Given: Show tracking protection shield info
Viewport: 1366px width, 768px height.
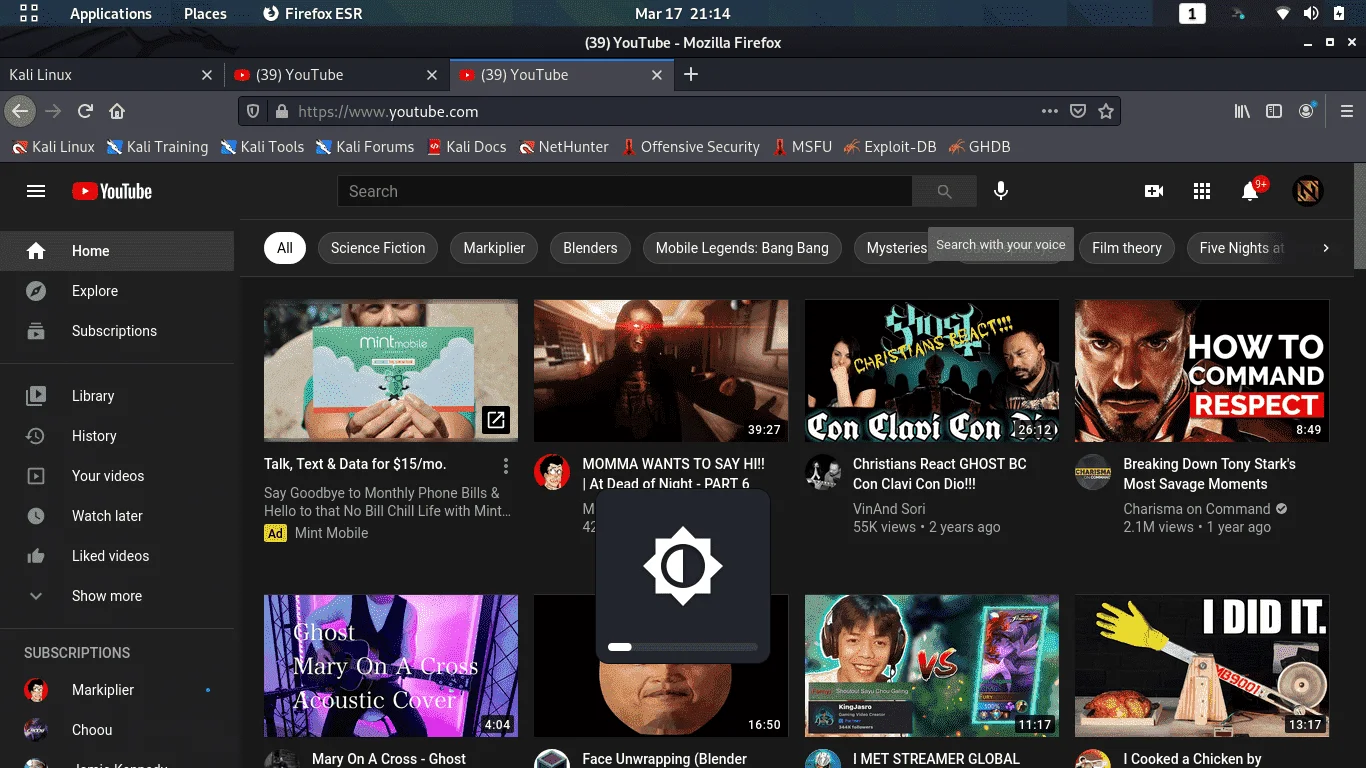Looking at the screenshot, I should tap(253, 111).
